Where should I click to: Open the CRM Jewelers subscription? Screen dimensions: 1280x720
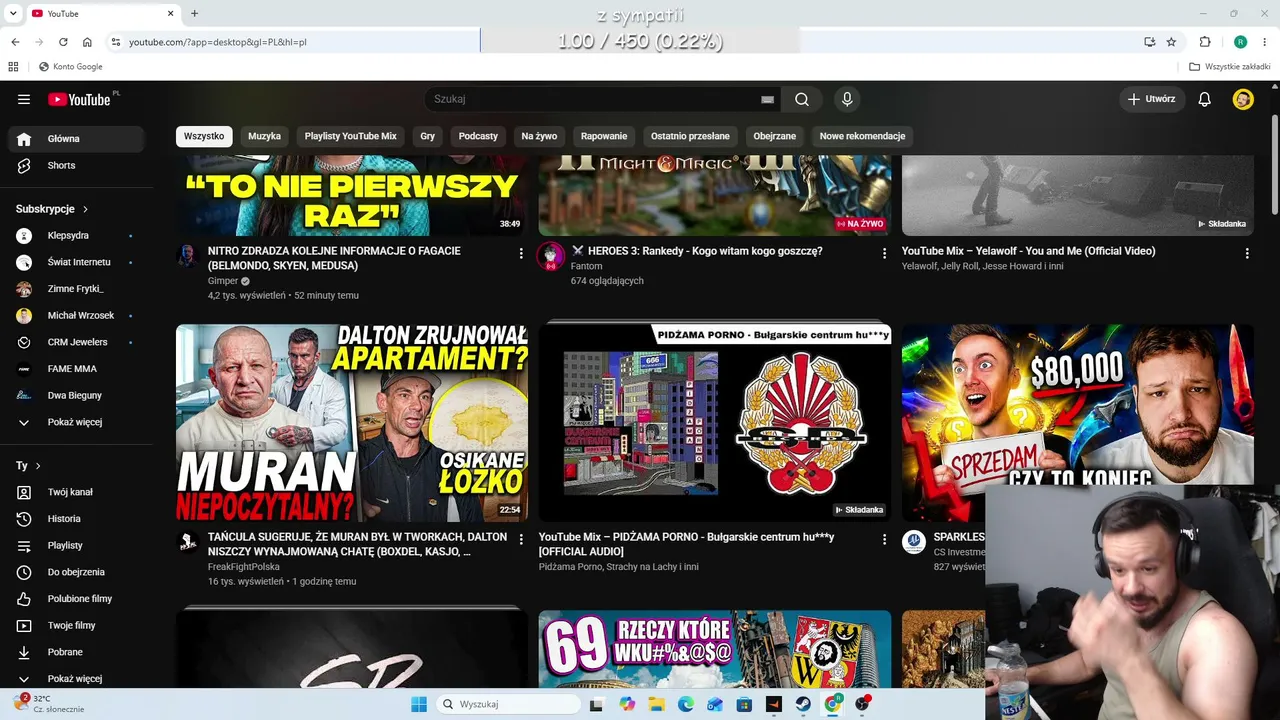coord(76,342)
